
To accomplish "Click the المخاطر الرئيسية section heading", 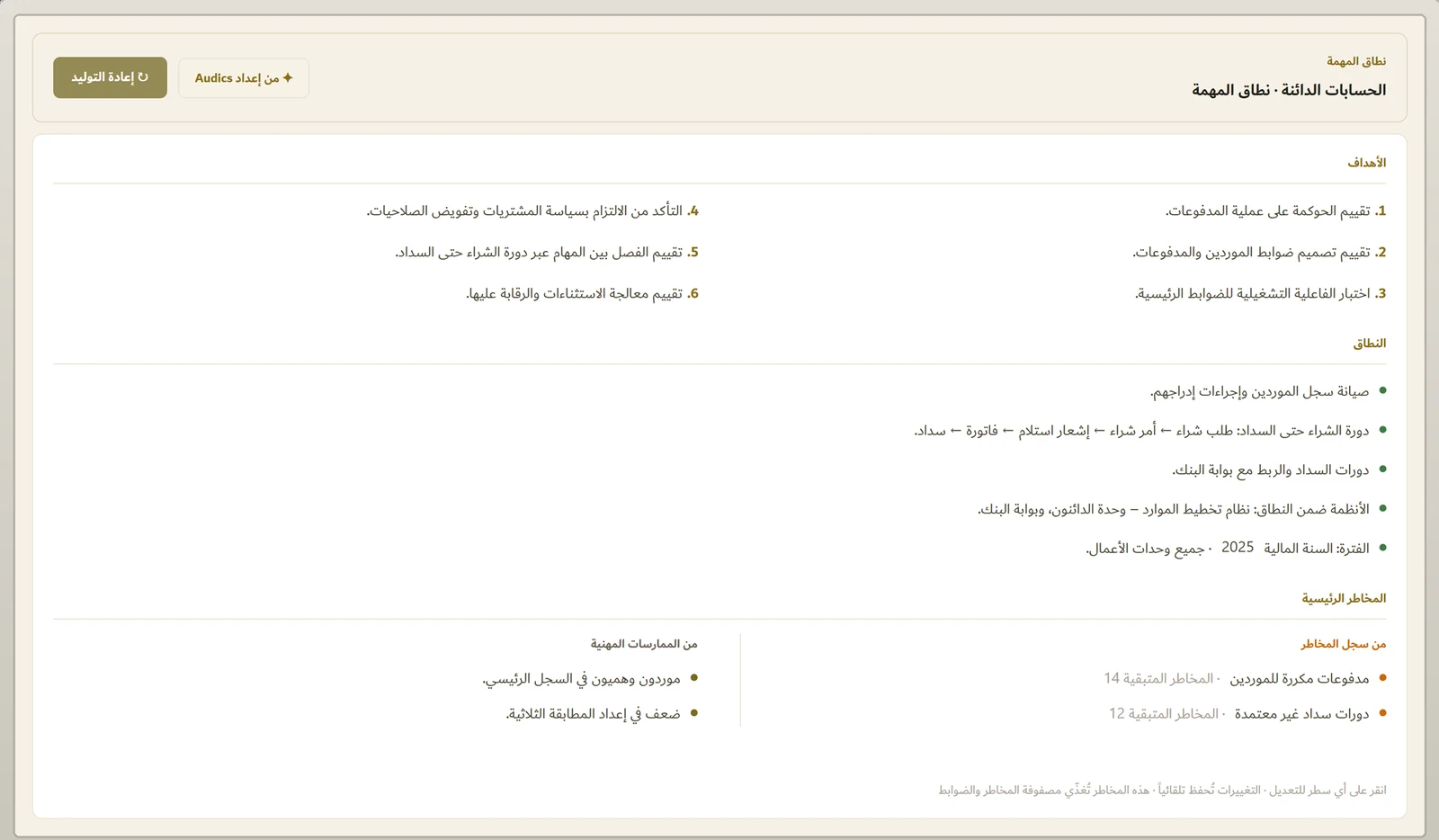I will point(1344,598).
